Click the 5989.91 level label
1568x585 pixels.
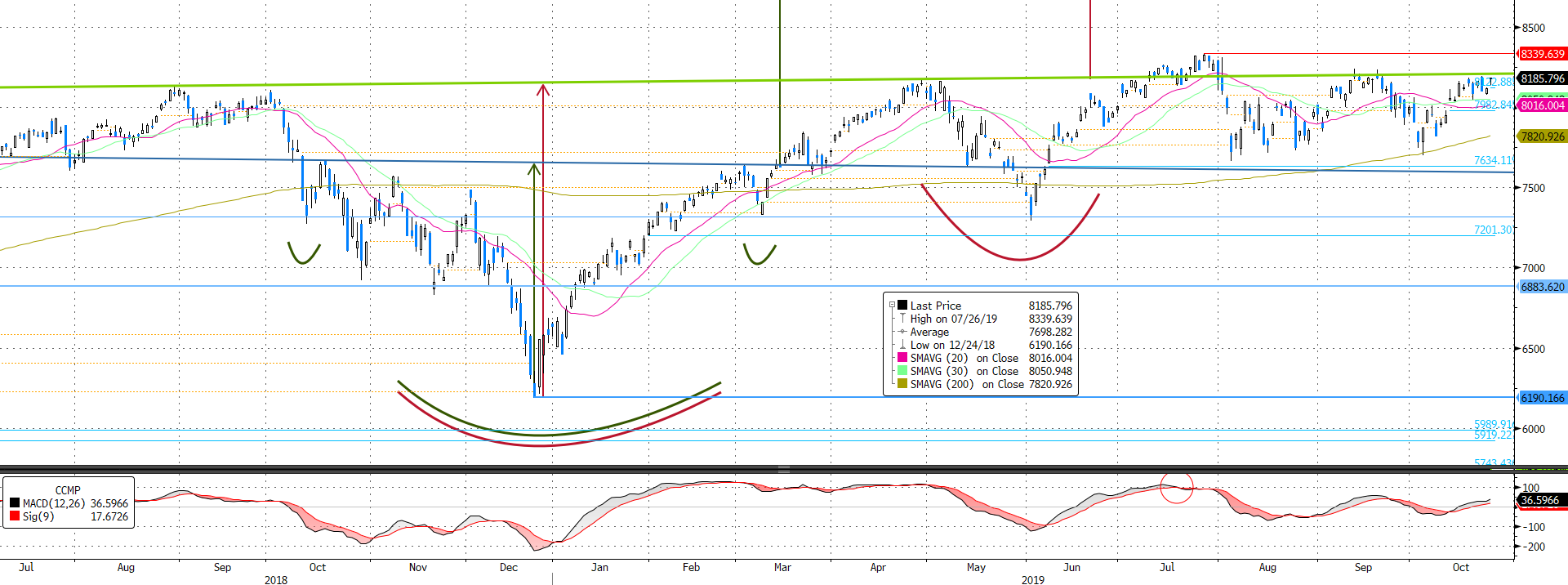(x=1493, y=424)
